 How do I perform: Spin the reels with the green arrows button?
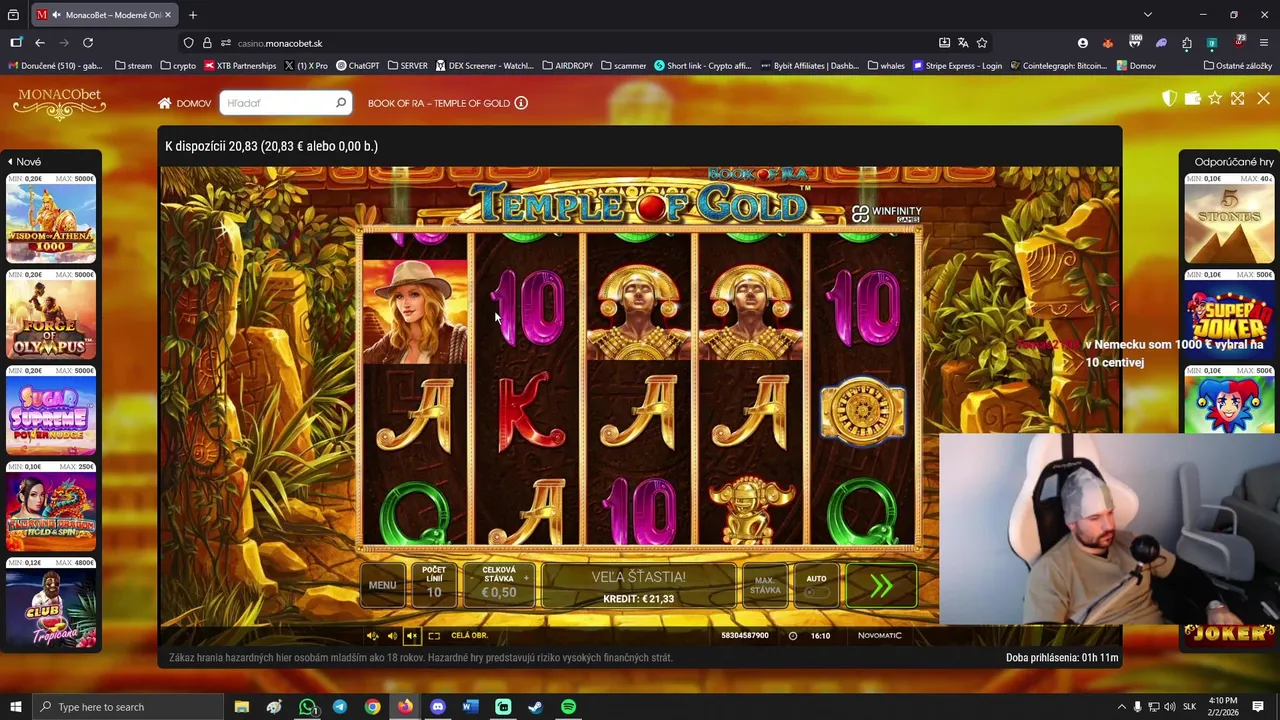[x=881, y=586]
